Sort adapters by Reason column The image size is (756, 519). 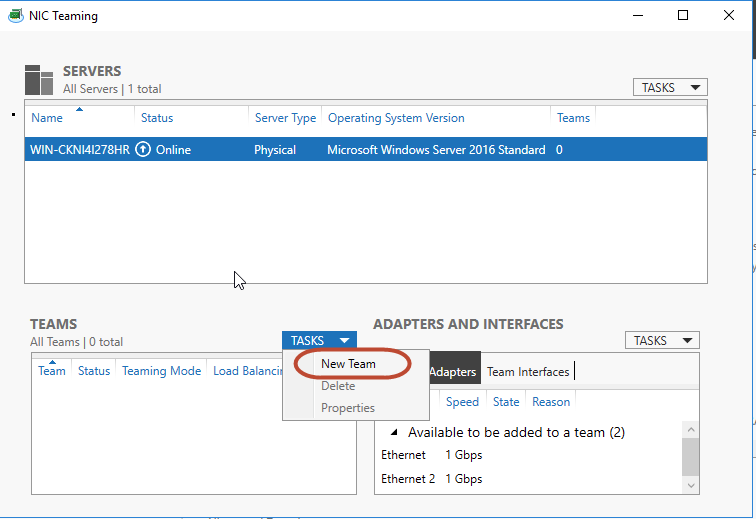click(x=551, y=402)
